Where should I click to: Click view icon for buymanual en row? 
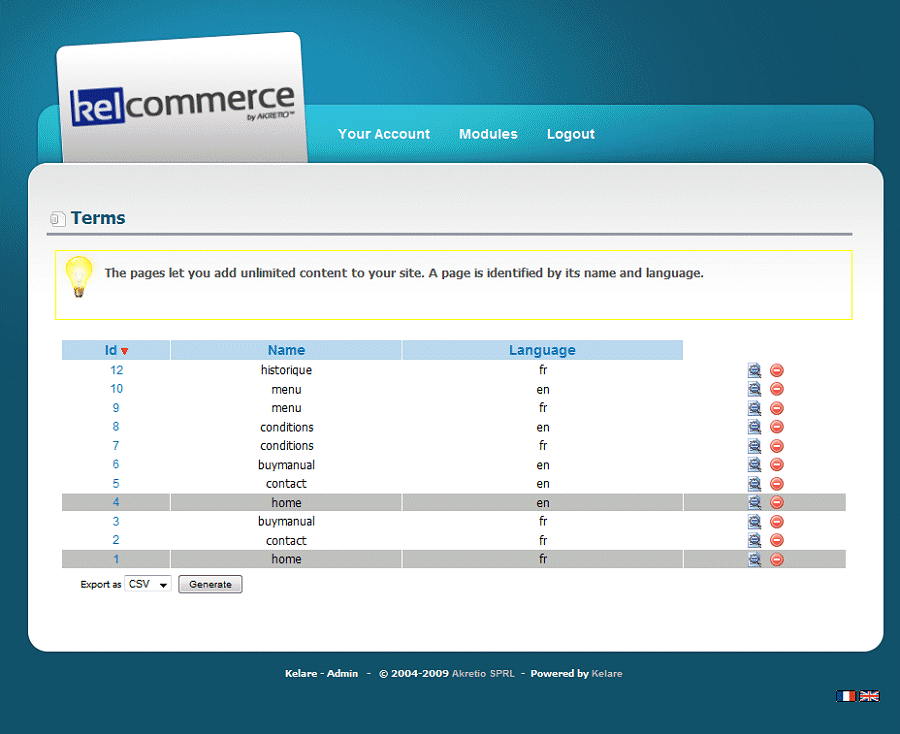[755, 465]
